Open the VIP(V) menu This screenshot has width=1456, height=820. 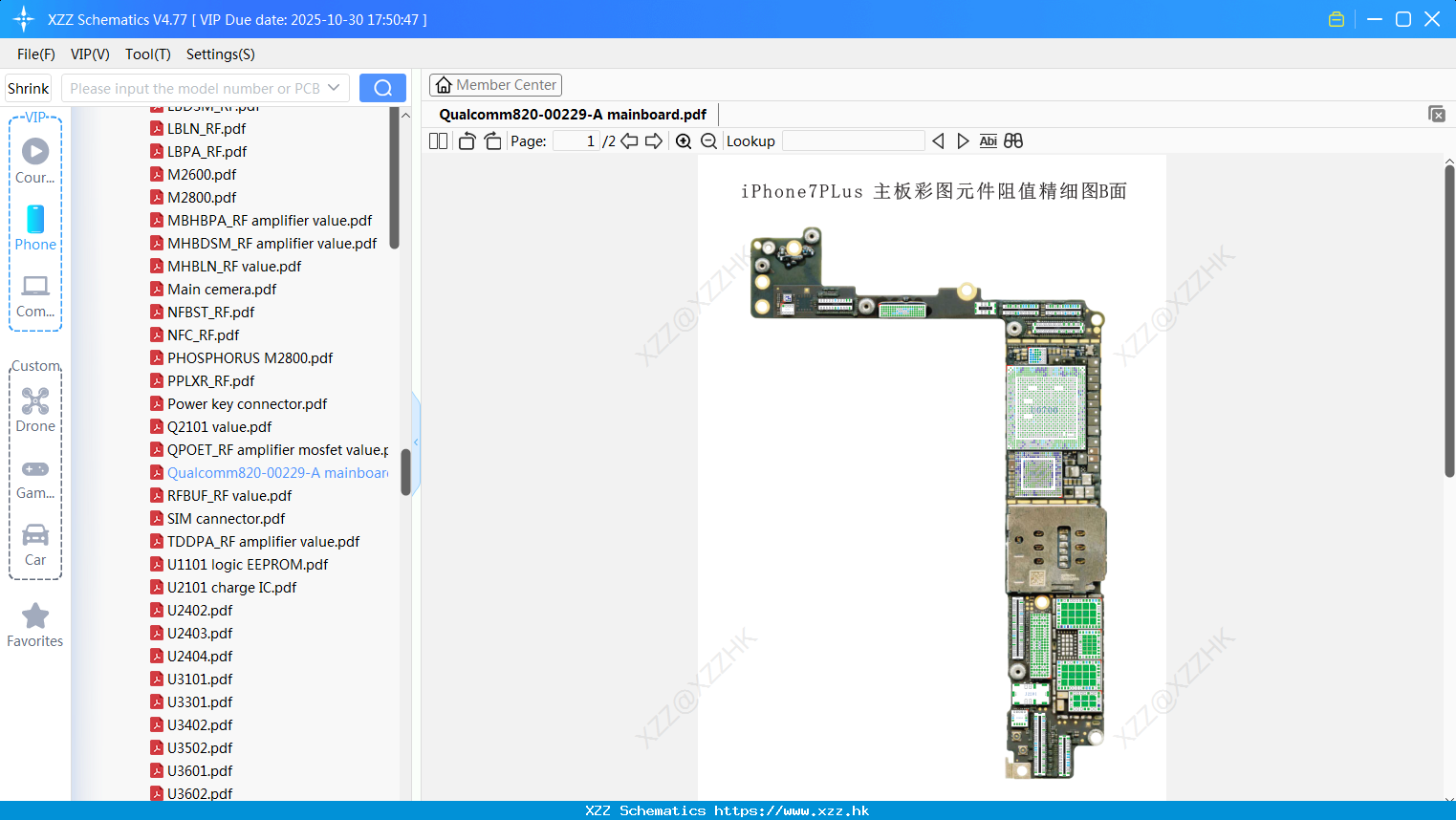coord(90,54)
